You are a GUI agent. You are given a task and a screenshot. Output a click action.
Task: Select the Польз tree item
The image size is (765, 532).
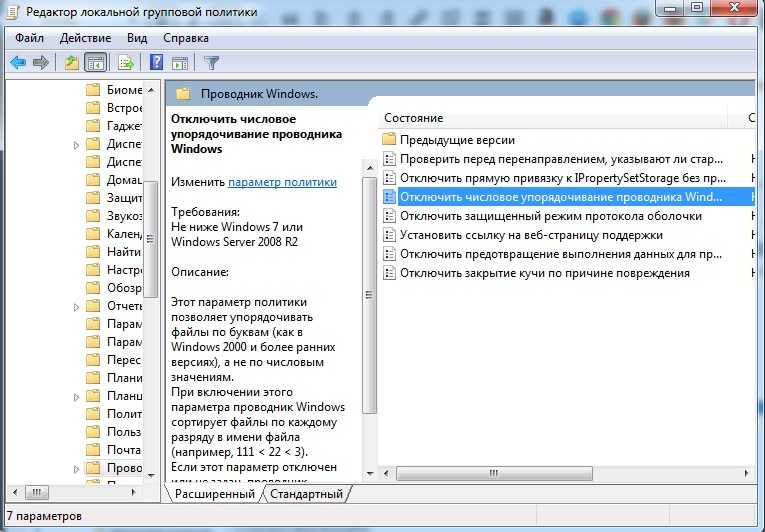point(124,432)
